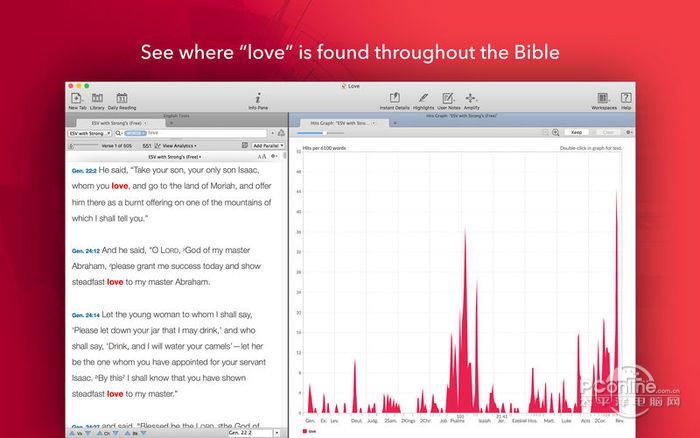Click the search magnifier icon in search field
Screen dimensions: 700x438
(x=118, y=133)
